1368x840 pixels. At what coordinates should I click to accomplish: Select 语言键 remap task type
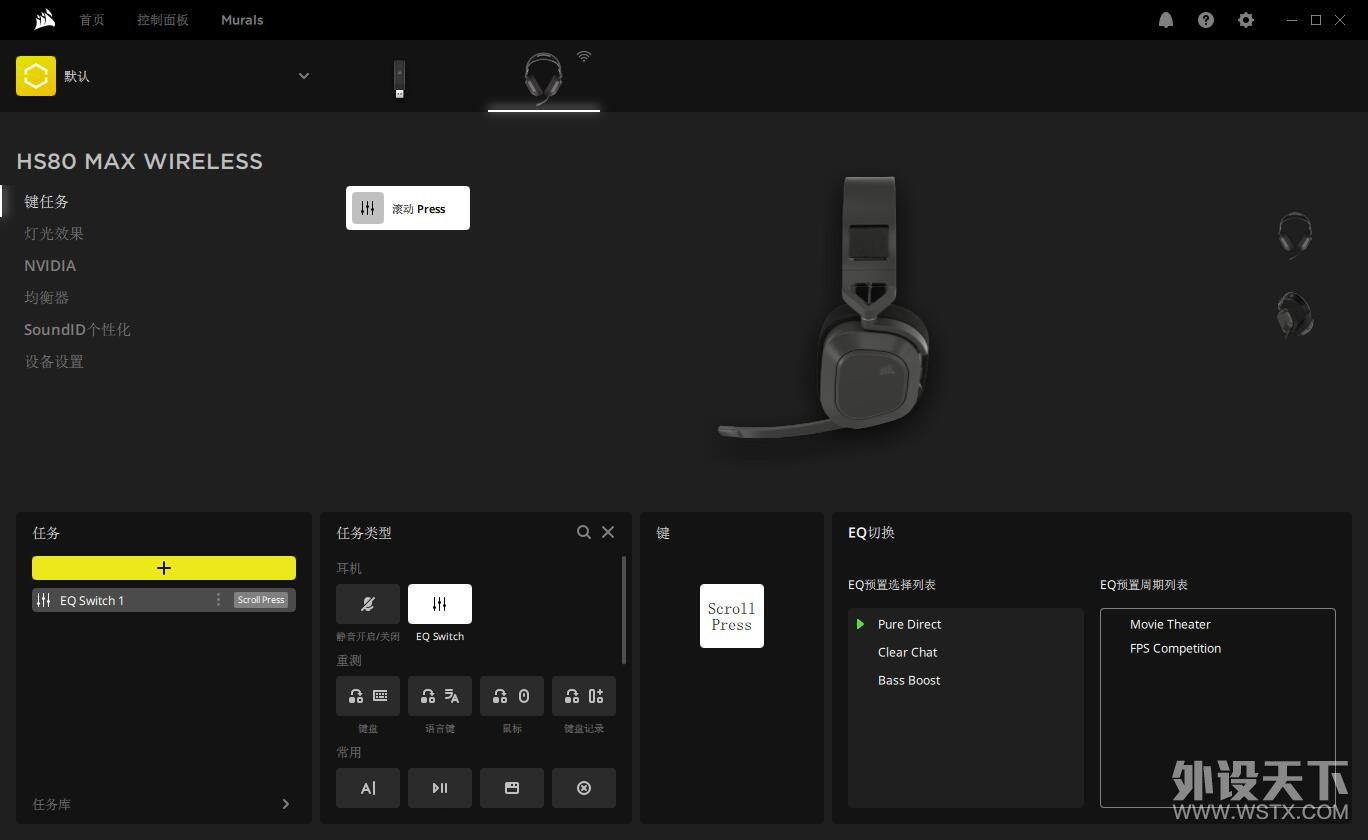coord(440,696)
